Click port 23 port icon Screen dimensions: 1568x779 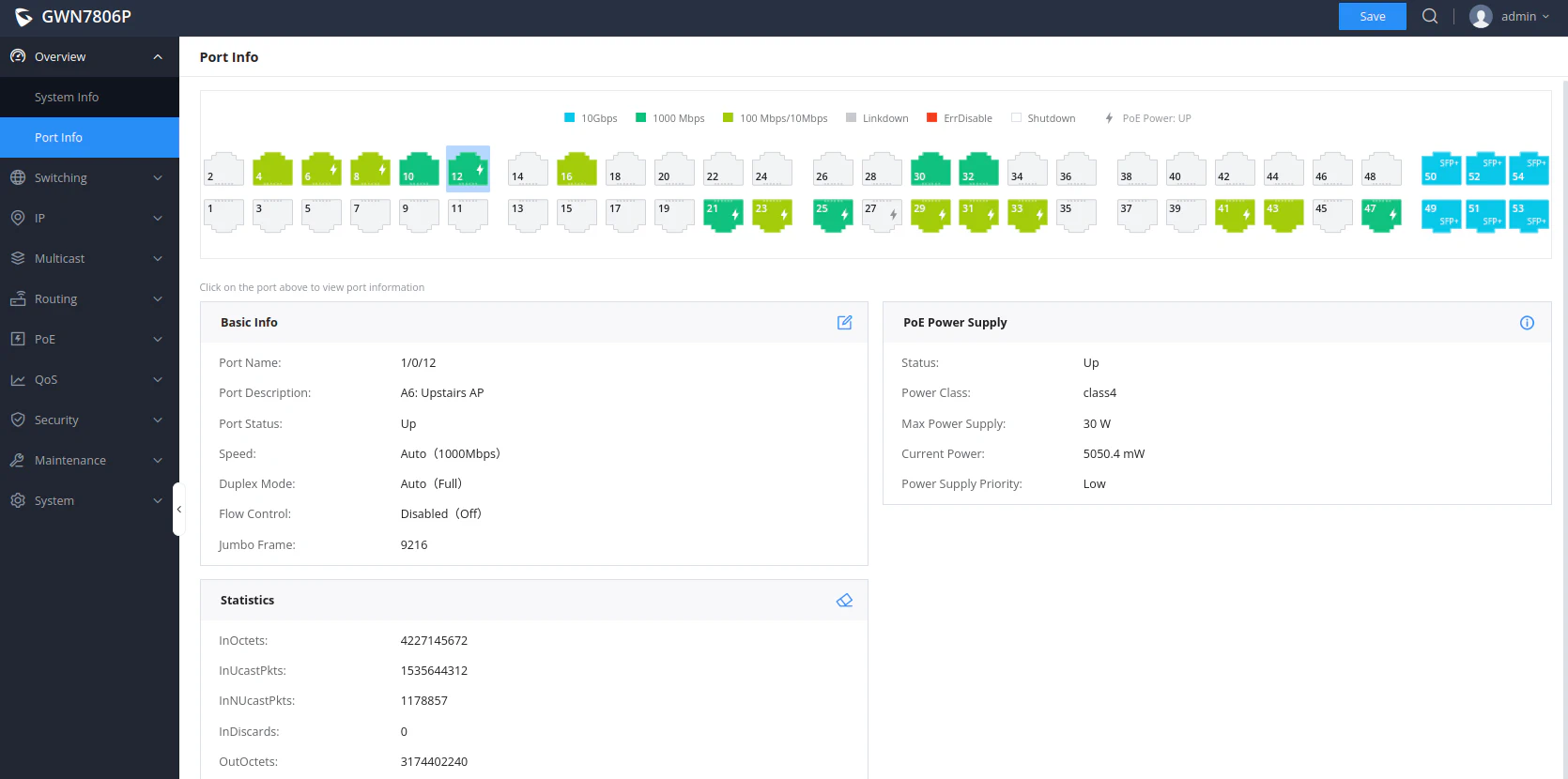[772, 216]
